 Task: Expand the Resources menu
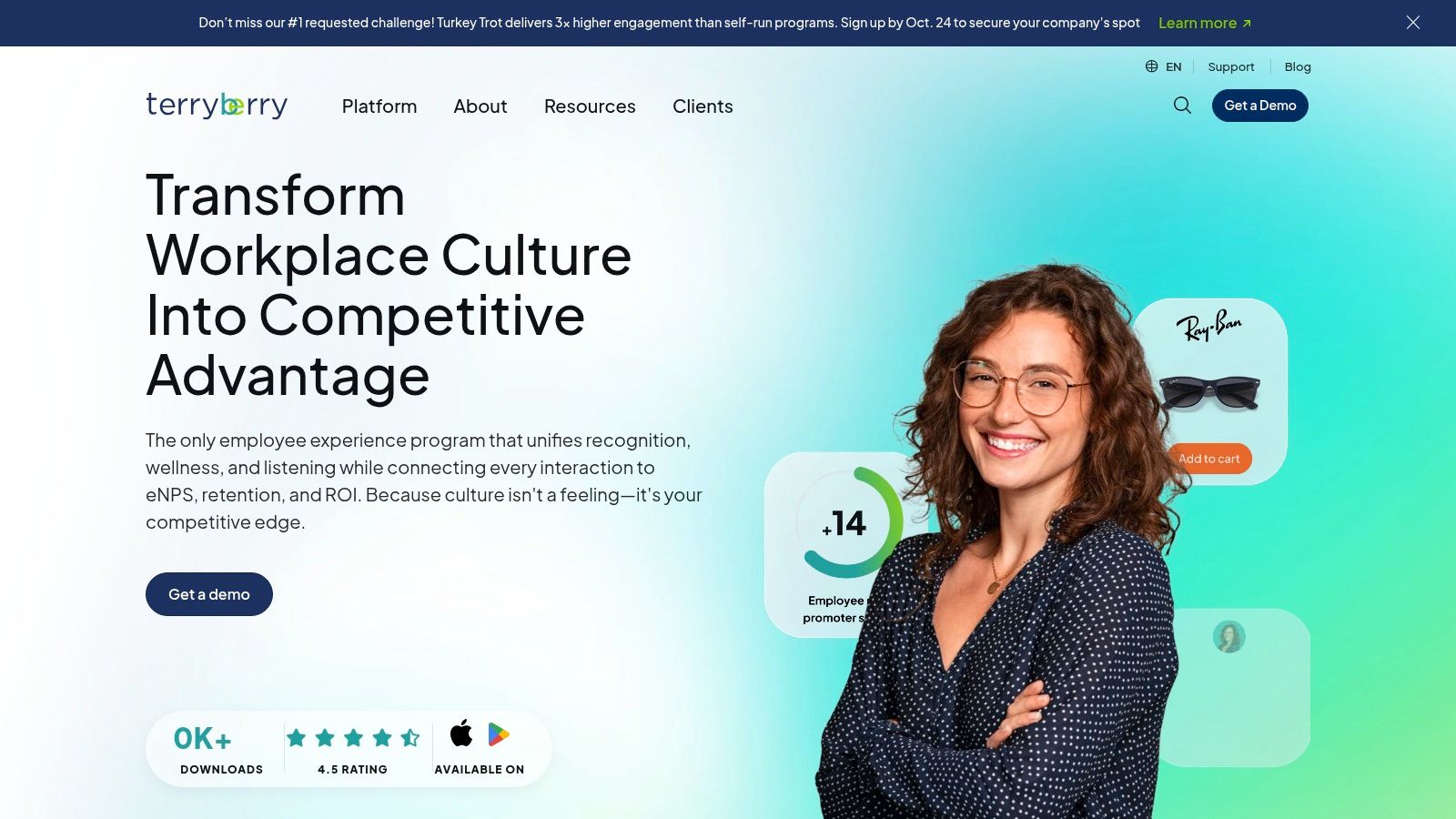click(590, 106)
